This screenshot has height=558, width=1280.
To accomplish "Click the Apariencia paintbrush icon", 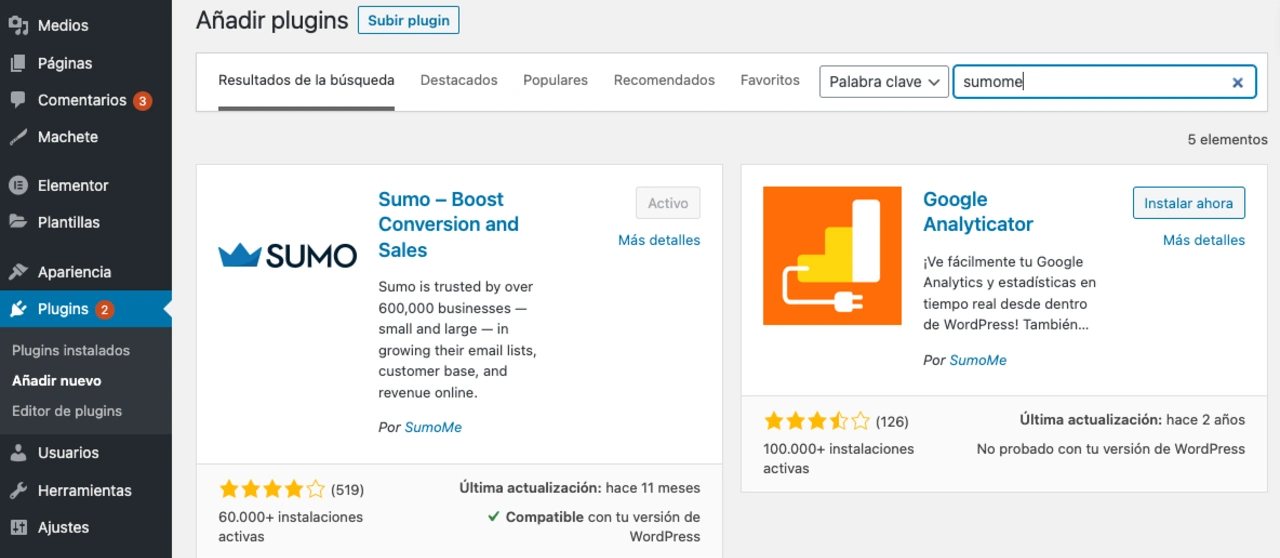I will coord(18,272).
